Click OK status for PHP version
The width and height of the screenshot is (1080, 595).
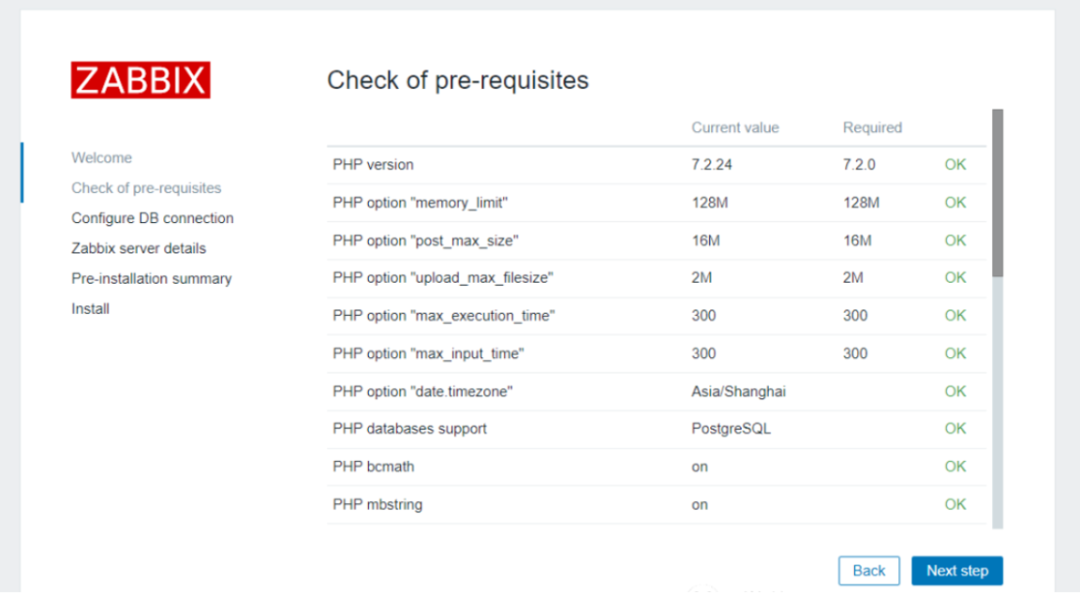[955, 165]
